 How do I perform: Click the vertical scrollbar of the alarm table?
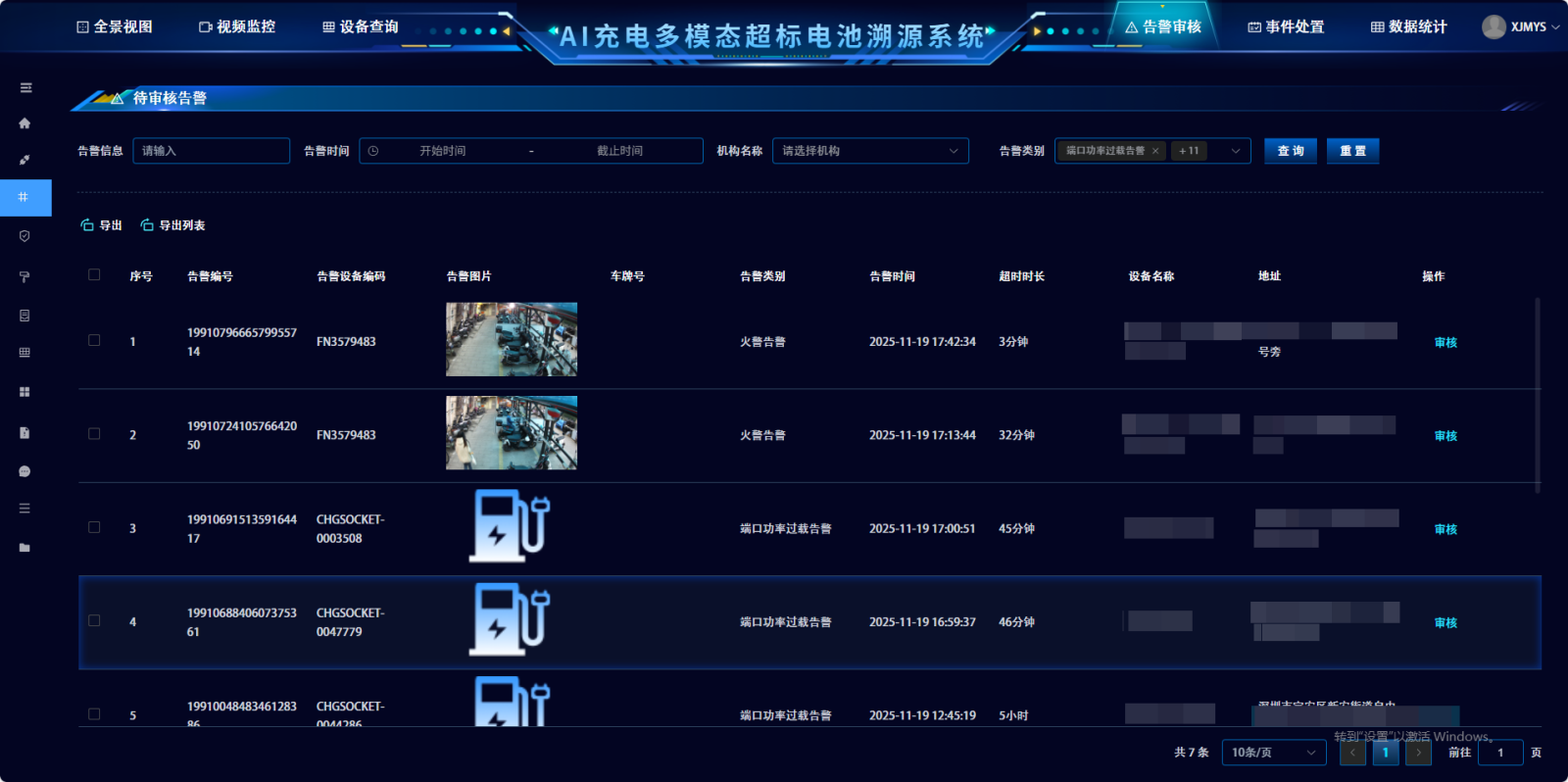(x=1537, y=394)
